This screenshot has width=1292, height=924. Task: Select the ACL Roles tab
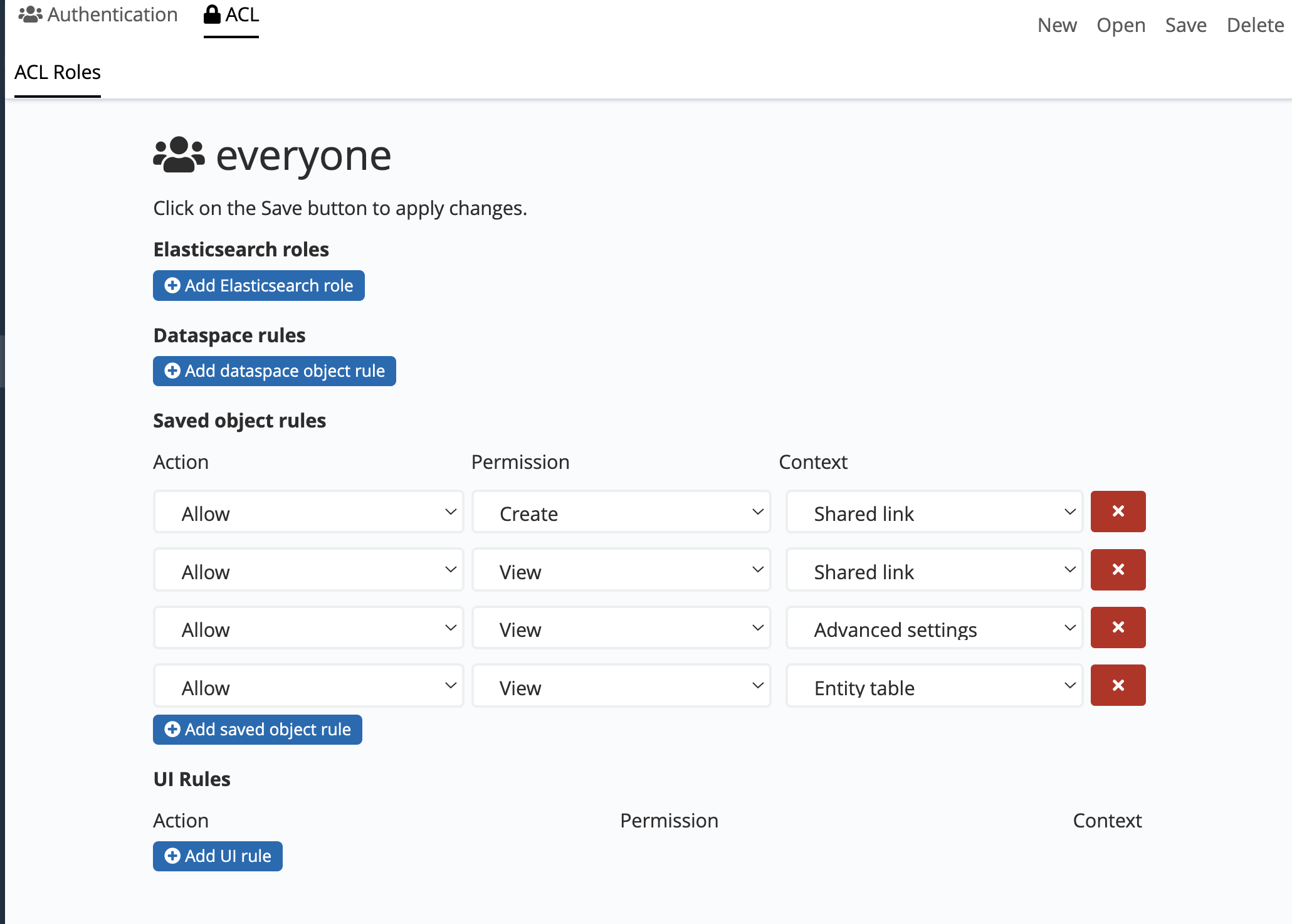coord(58,73)
